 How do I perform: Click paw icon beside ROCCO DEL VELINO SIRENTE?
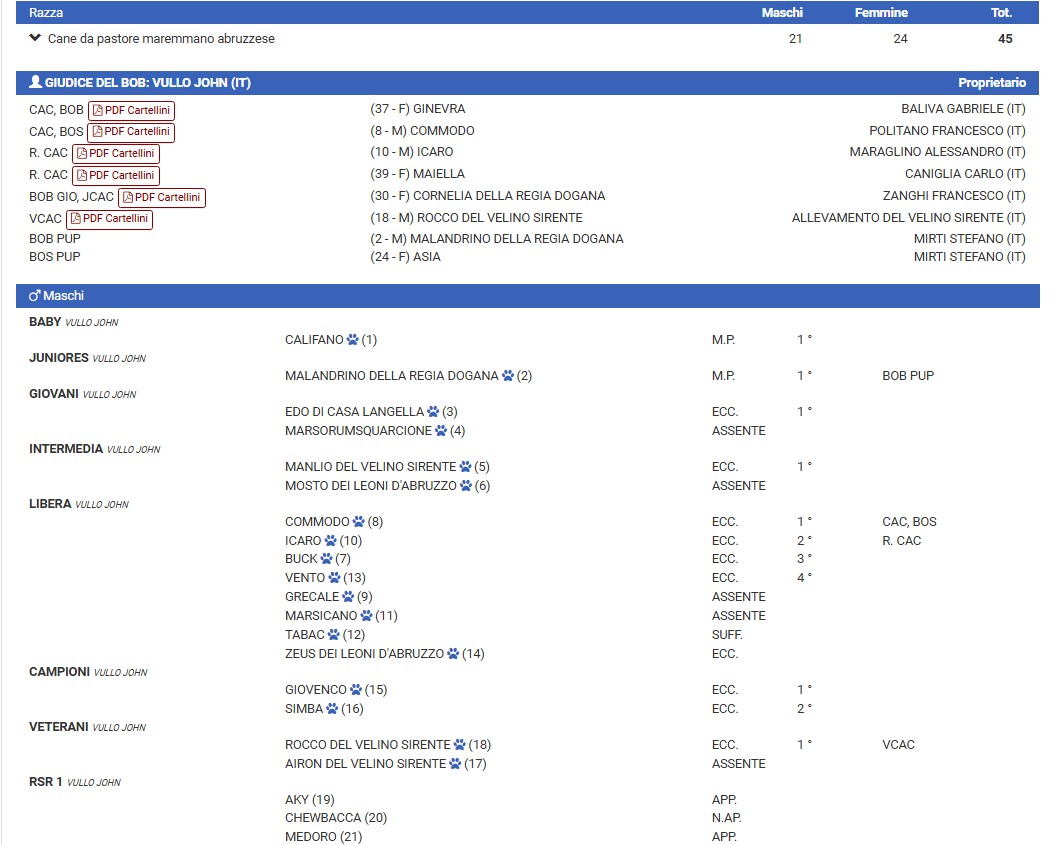click(x=459, y=745)
